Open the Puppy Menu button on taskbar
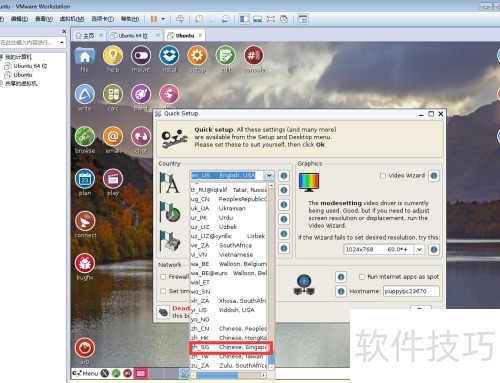The height and width of the screenshot is (383, 500). pos(85,373)
